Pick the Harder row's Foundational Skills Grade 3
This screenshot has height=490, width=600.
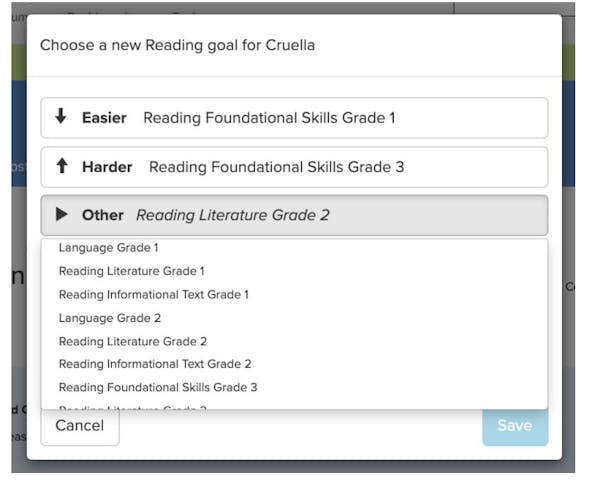(276, 167)
